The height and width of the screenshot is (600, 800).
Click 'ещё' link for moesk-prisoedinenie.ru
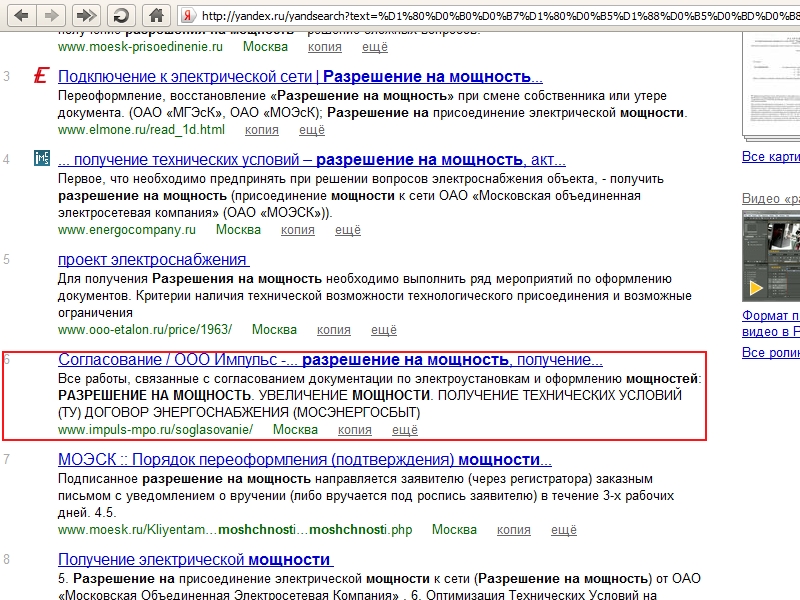pos(375,47)
